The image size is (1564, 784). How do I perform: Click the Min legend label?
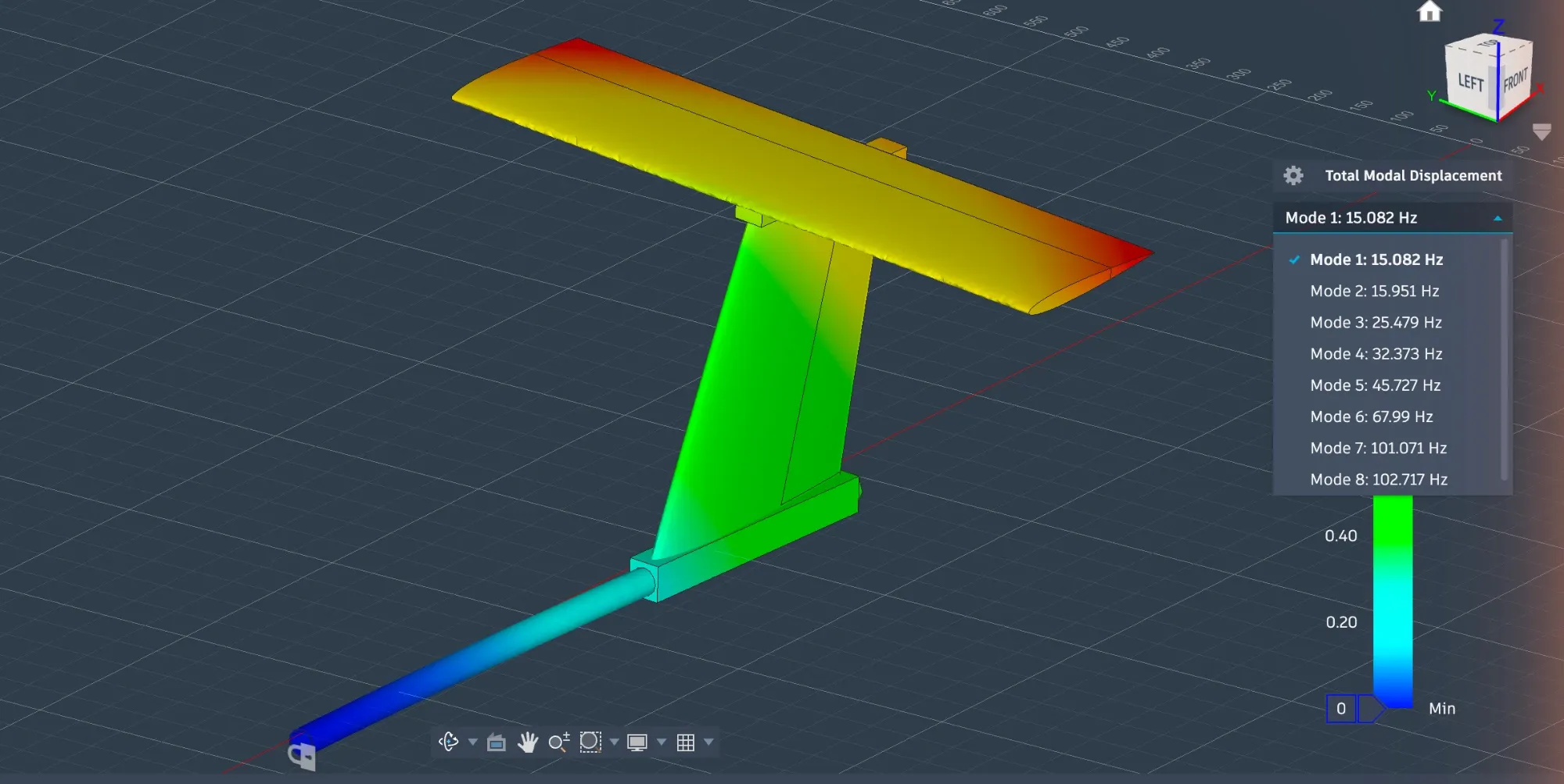[x=1442, y=709]
